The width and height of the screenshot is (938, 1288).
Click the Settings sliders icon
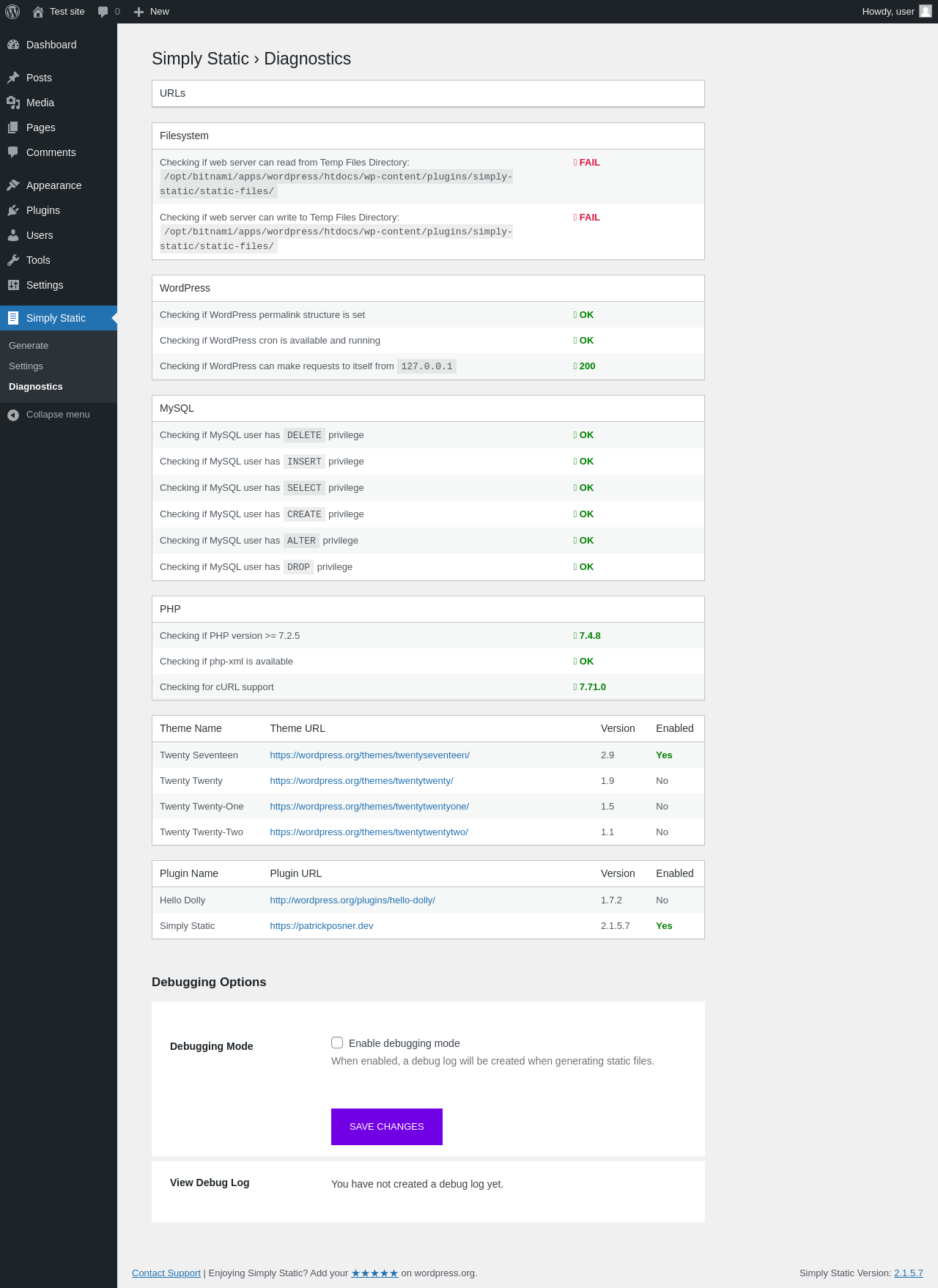(x=13, y=285)
